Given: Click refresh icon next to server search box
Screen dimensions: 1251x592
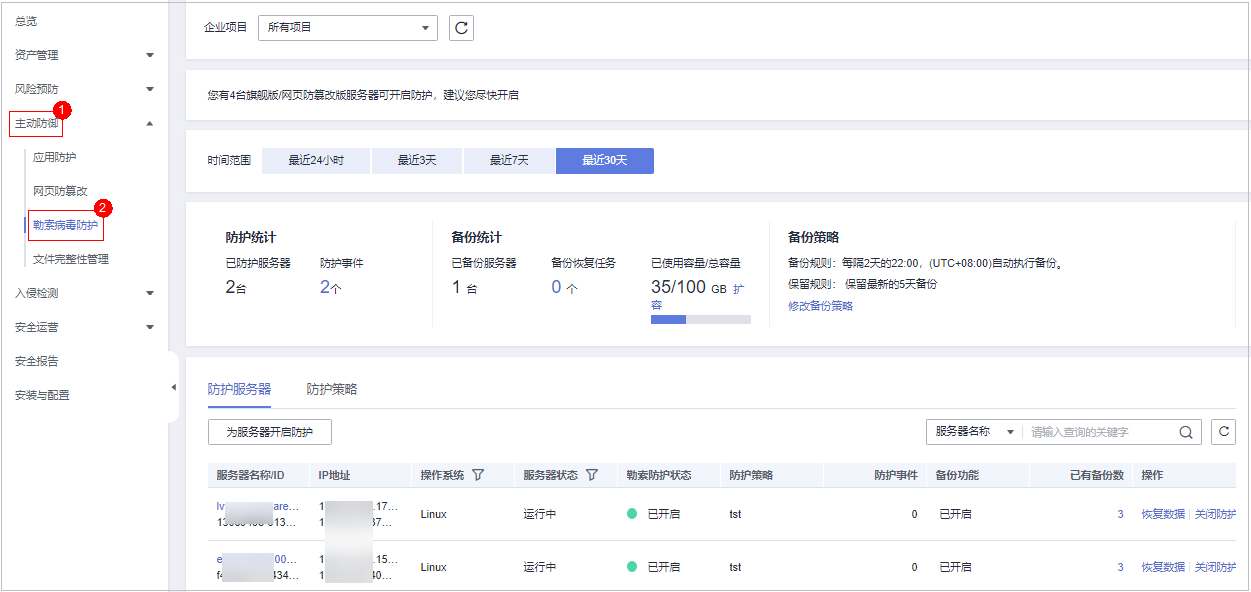Looking at the screenshot, I should [1223, 432].
